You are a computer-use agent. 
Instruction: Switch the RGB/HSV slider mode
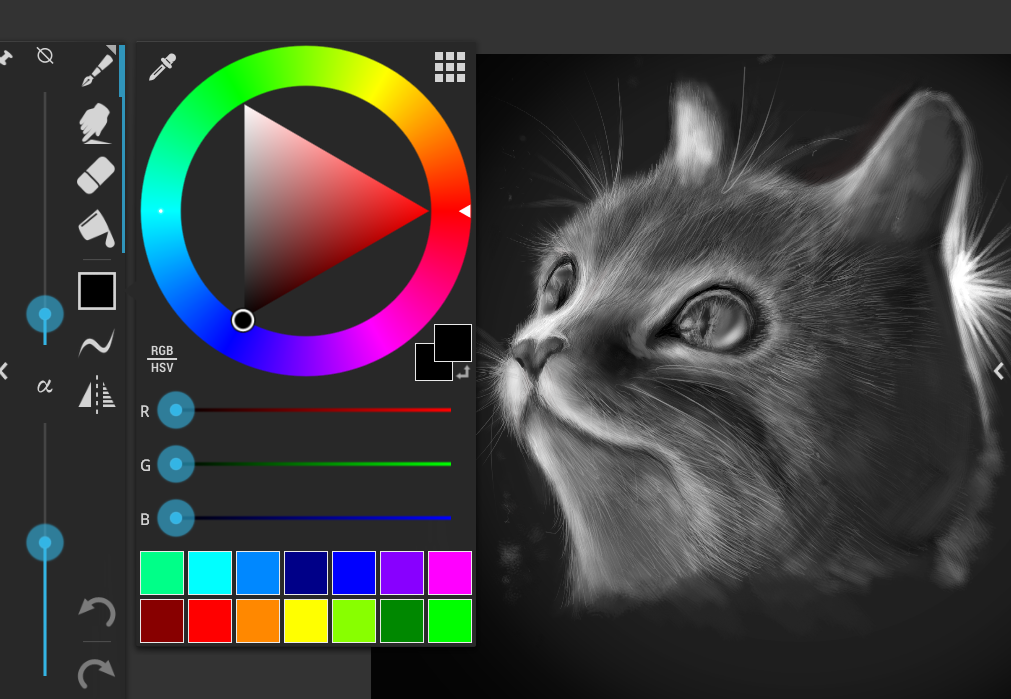click(162, 359)
